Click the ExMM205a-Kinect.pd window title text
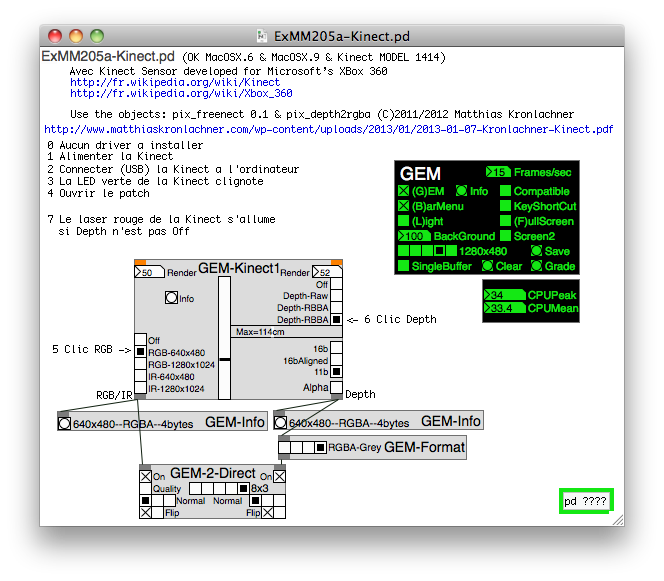Viewport: 664px width, 581px height. (342, 36)
